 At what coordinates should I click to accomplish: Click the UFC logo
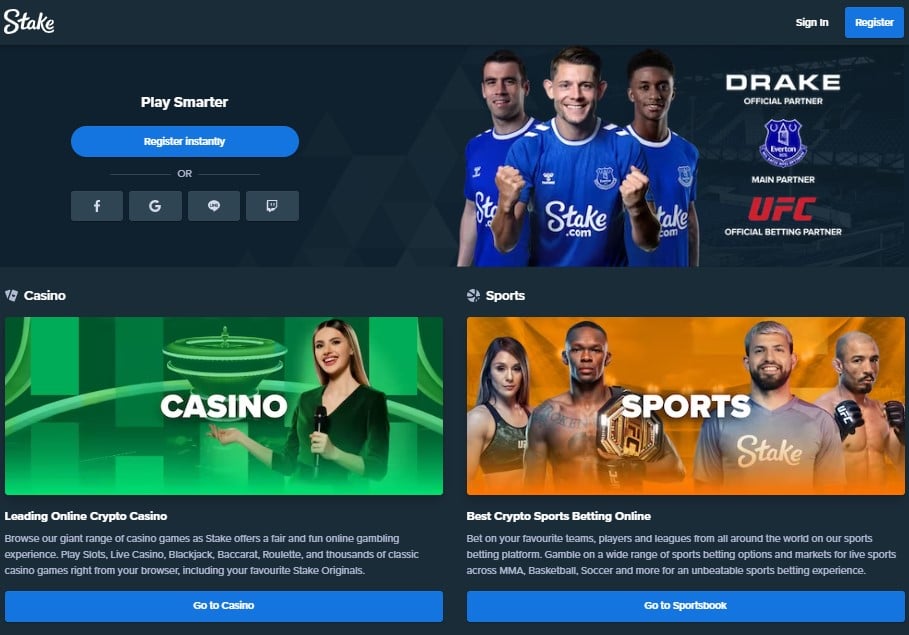click(782, 209)
